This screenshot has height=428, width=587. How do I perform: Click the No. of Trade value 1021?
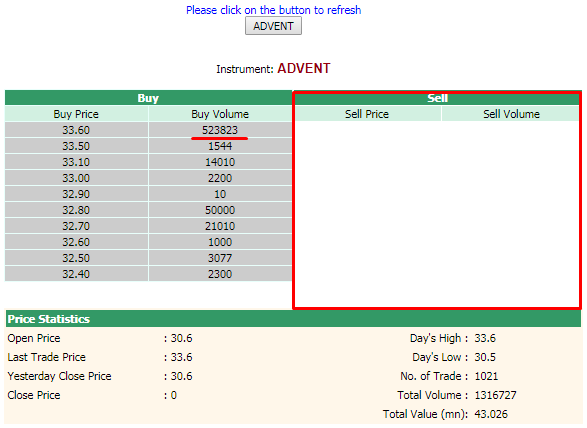[x=486, y=376]
